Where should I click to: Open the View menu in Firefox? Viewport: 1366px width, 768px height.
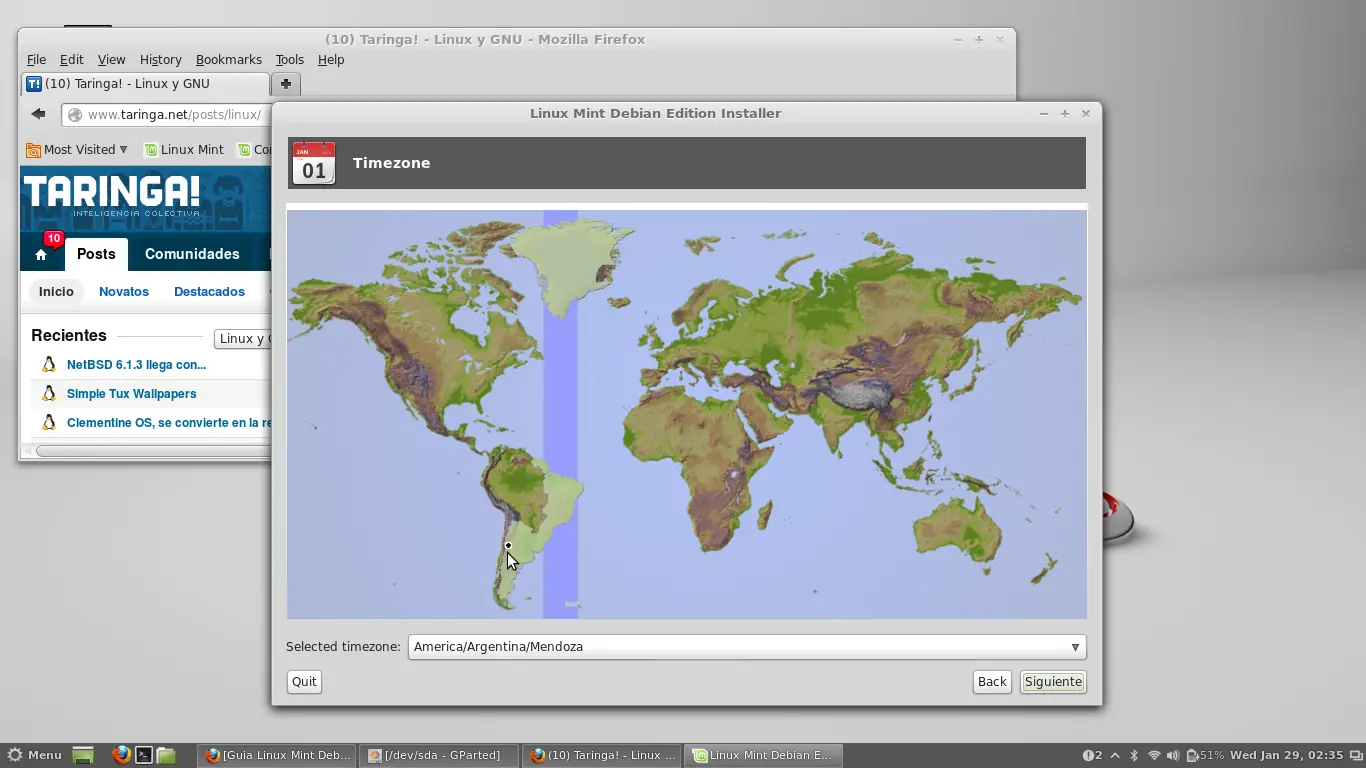(111, 60)
